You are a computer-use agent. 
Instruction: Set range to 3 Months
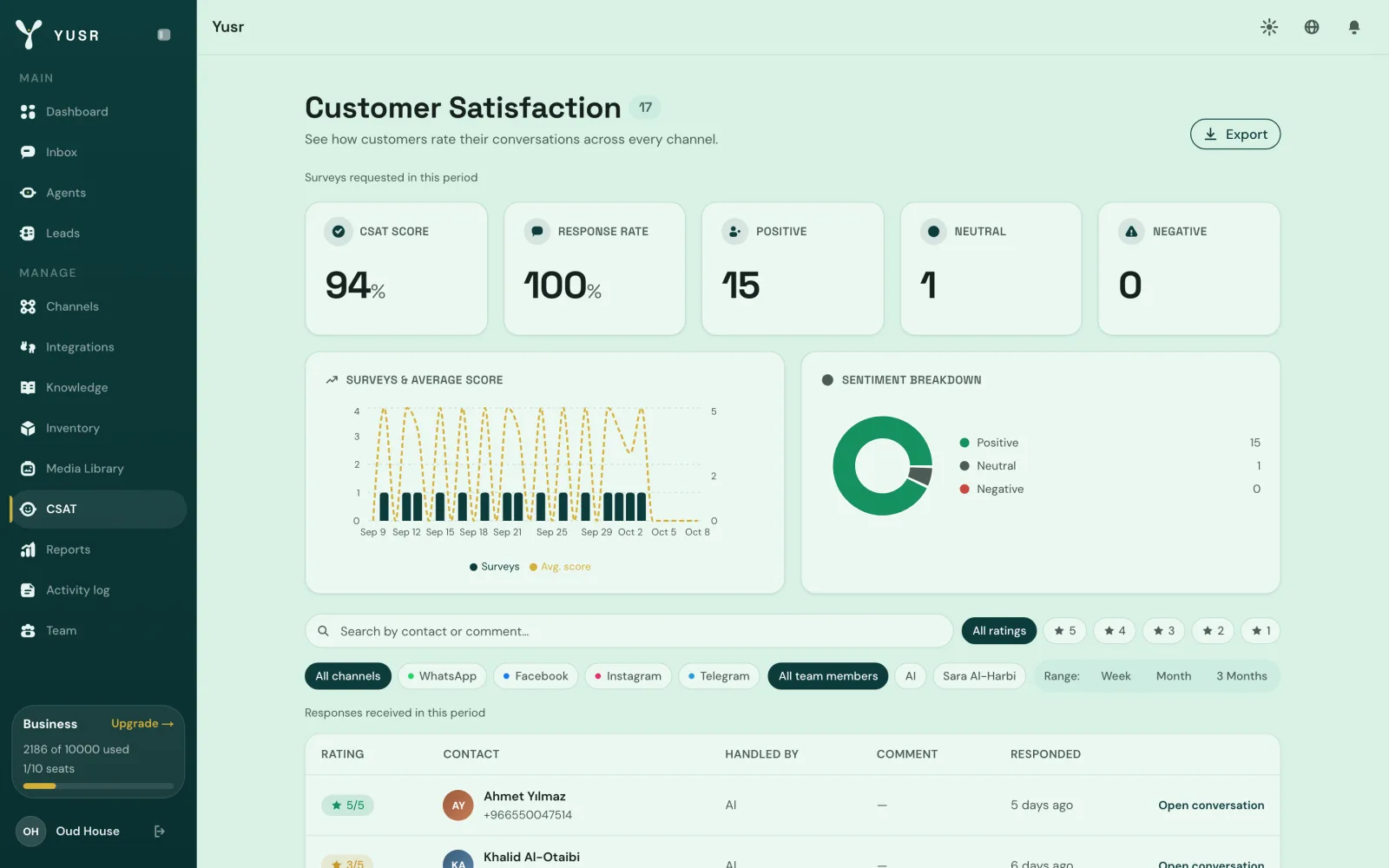pos(1241,676)
